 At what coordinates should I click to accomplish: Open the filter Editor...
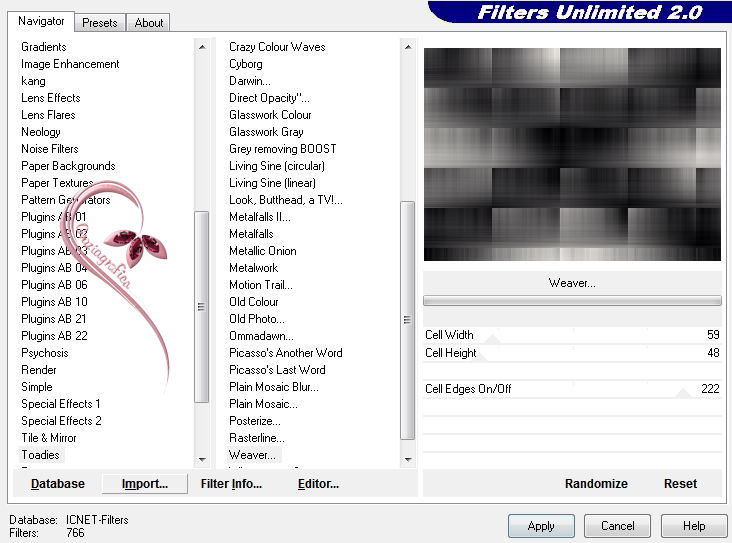pyautogui.click(x=318, y=484)
